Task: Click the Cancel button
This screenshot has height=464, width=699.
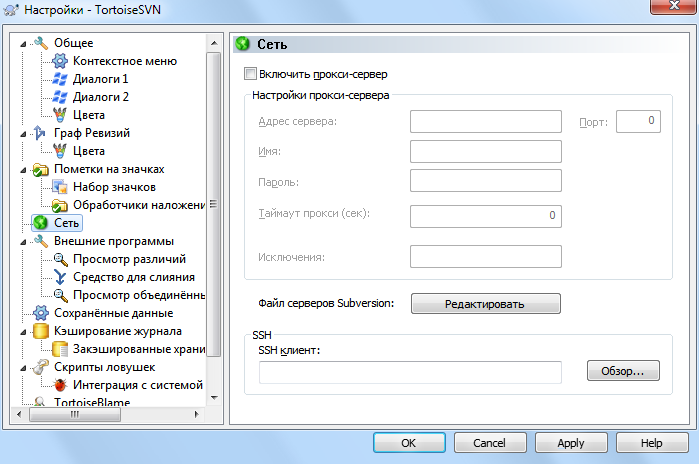Action: click(x=489, y=443)
